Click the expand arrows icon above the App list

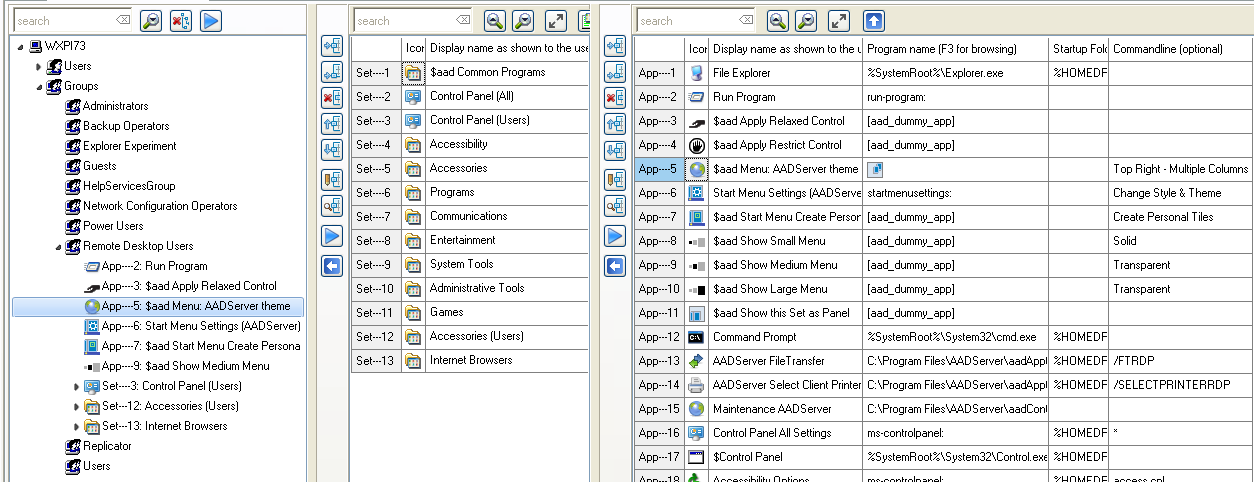pos(840,20)
